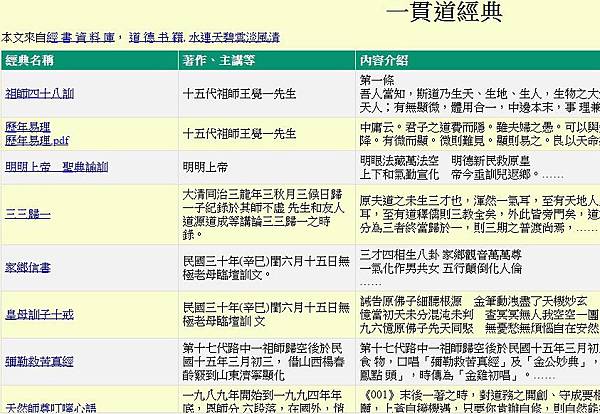600x414 pixels.
Task: Click intro text in the 彌勒救苦真經 row
Action: (x=480, y=362)
